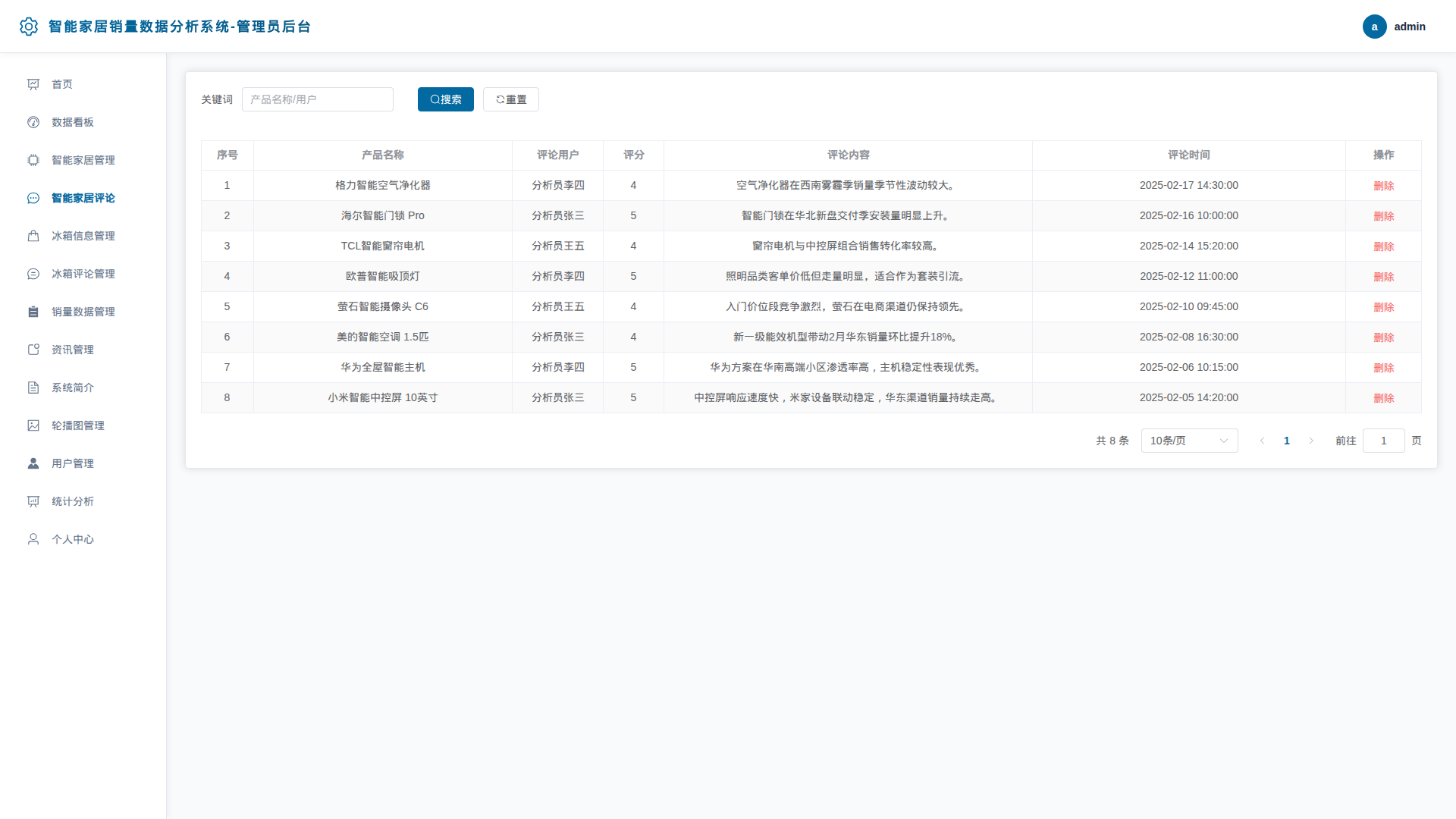Delete the 格力智能空气净化器 comment row
This screenshot has width=1456, height=819.
tap(1383, 186)
